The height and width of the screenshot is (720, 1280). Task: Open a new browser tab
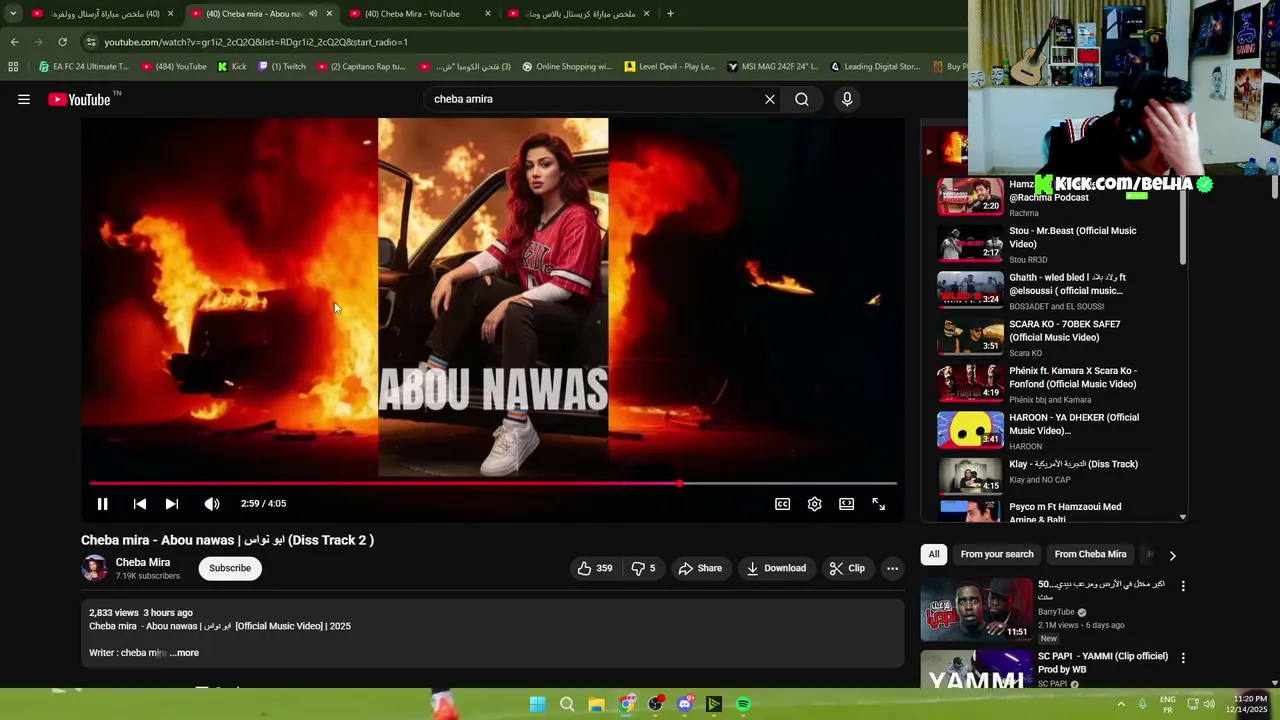pos(670,14)
